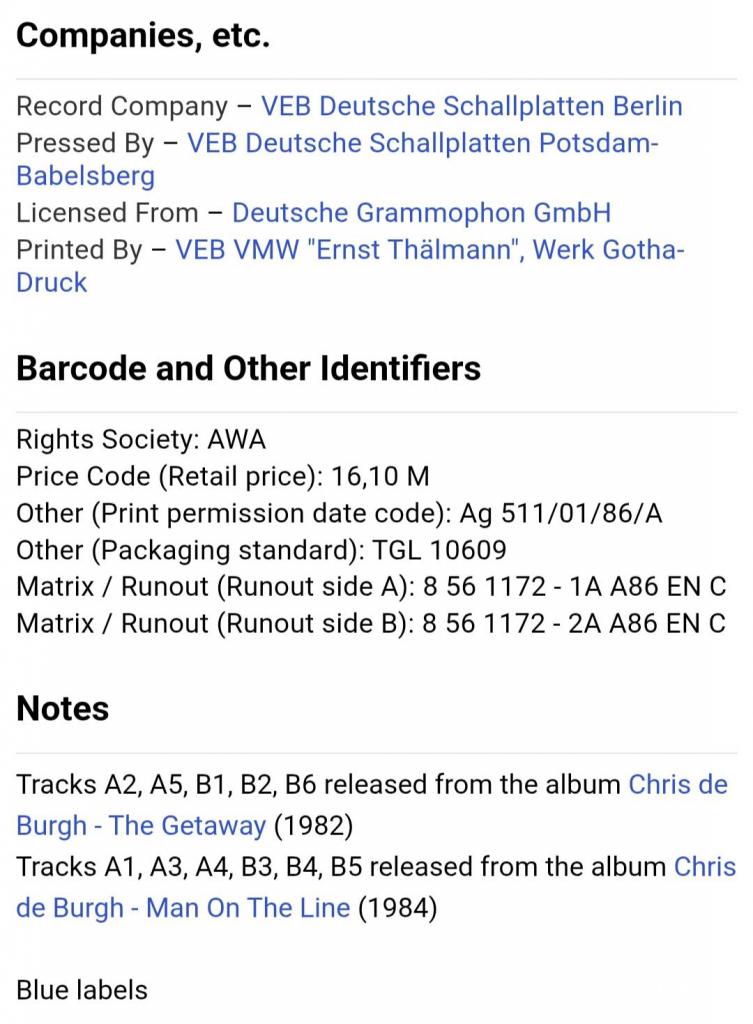Click the packaging standard TGL 10609 line

[261, 550]
